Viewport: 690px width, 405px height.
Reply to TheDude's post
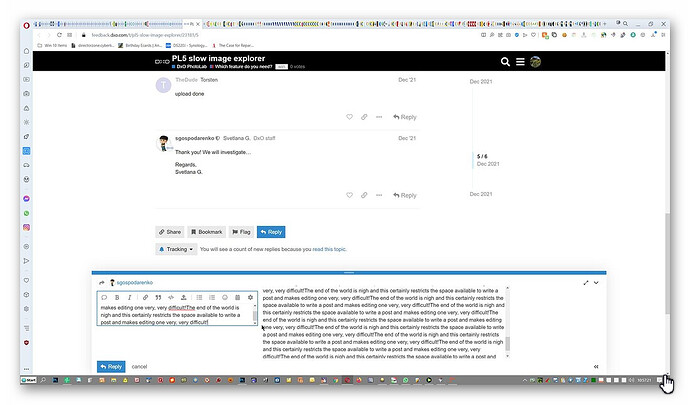click(405, 117)
